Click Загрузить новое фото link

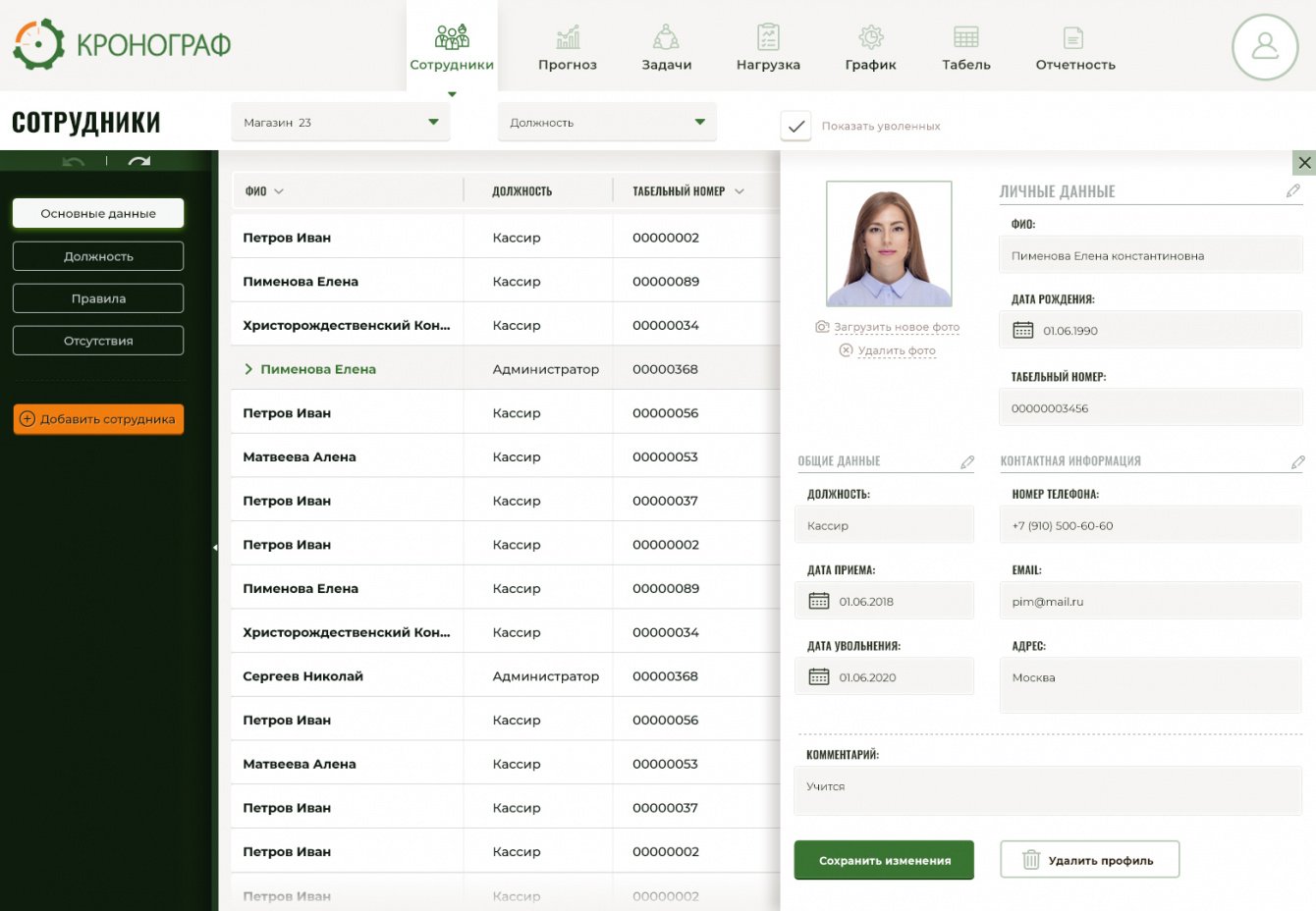896,327
